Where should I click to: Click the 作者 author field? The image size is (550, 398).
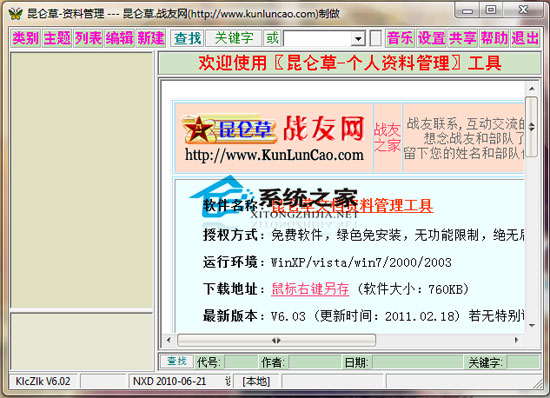pos(314,362)
